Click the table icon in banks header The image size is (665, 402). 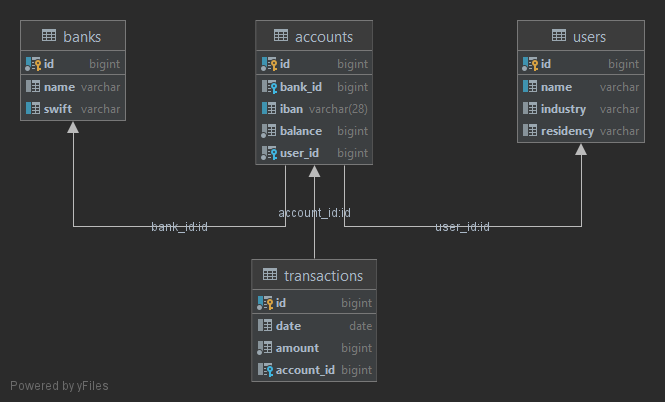click(x=49, y=36)
